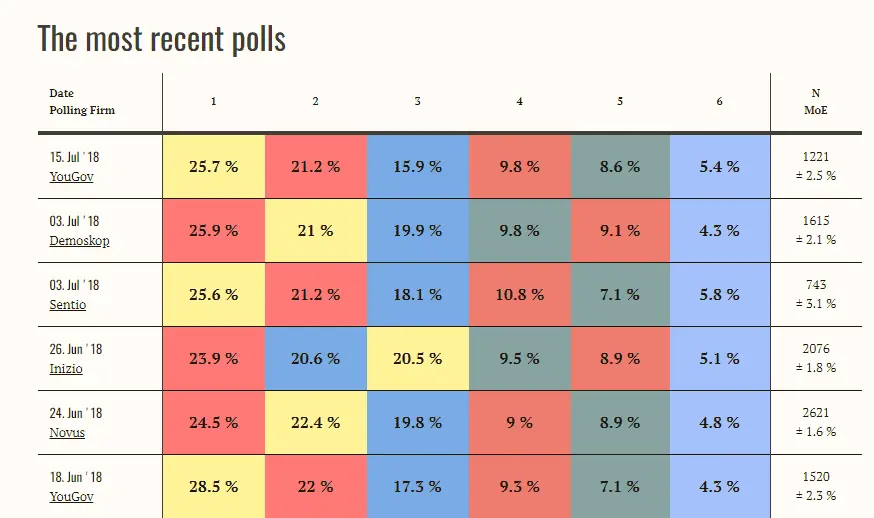Image resolution: width=874 pixels, height=518 pixels.
Task: Open YouGov link for 18 Jun '18 poll
Action: [x=71, y=497]
